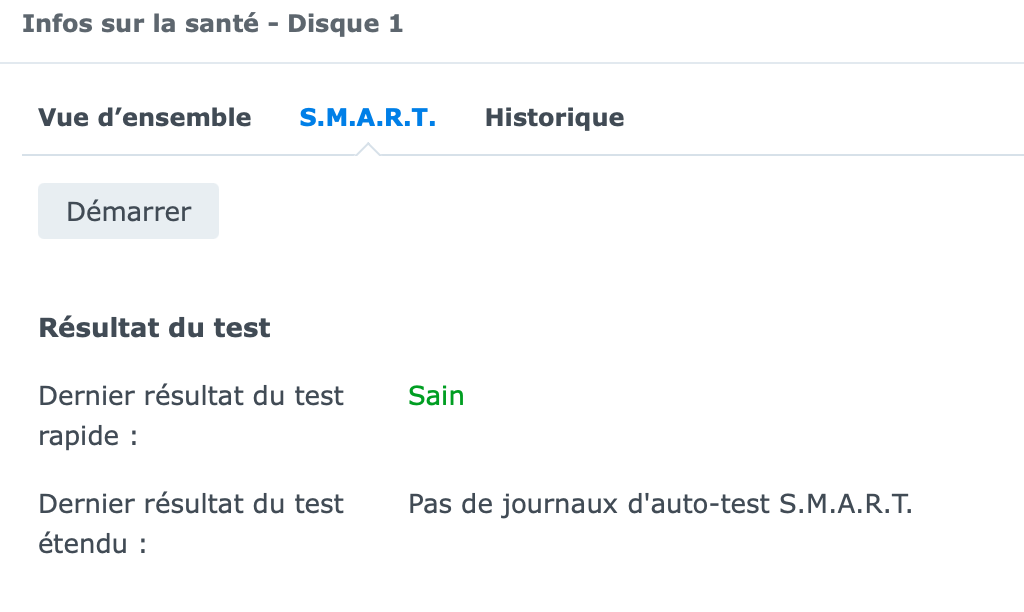Select the S.M.A.R.T. tab
Viewport: 1024px width, 612px height.
(x=367, y=118)
